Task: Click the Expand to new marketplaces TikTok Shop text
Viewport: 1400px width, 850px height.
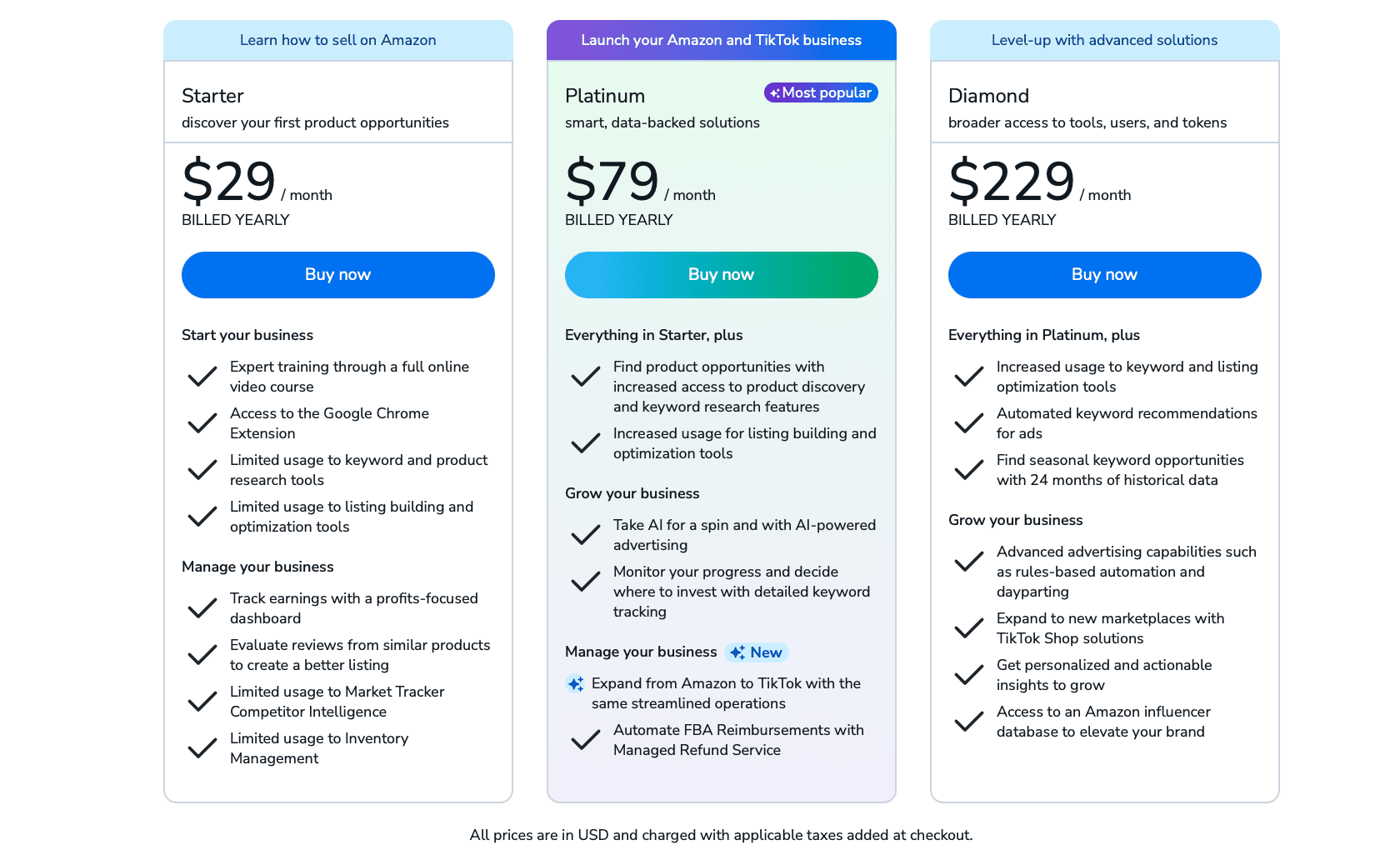Action: click(x=1110, y=628)
